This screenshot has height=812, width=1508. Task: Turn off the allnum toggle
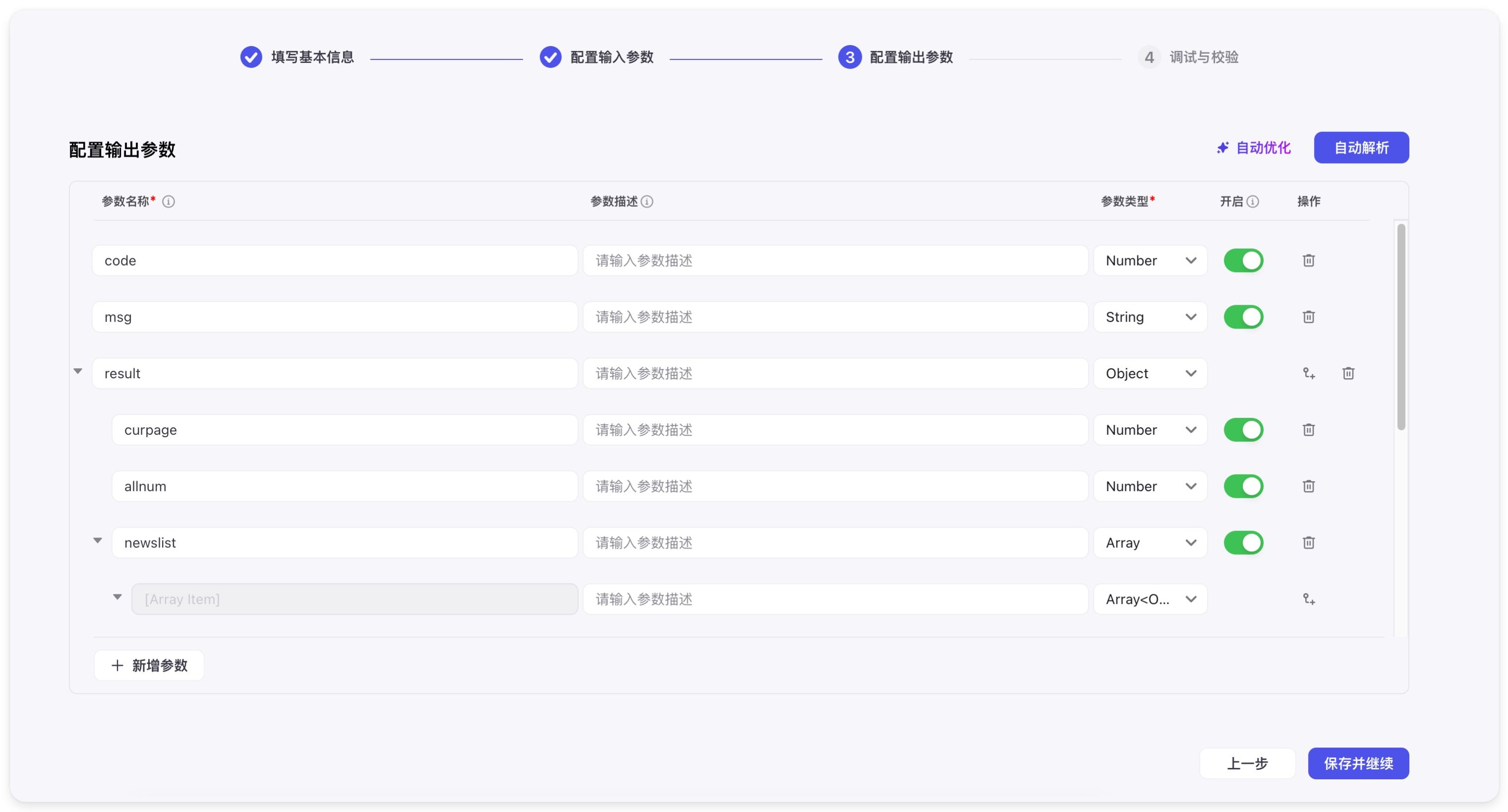coord(1243,486)
